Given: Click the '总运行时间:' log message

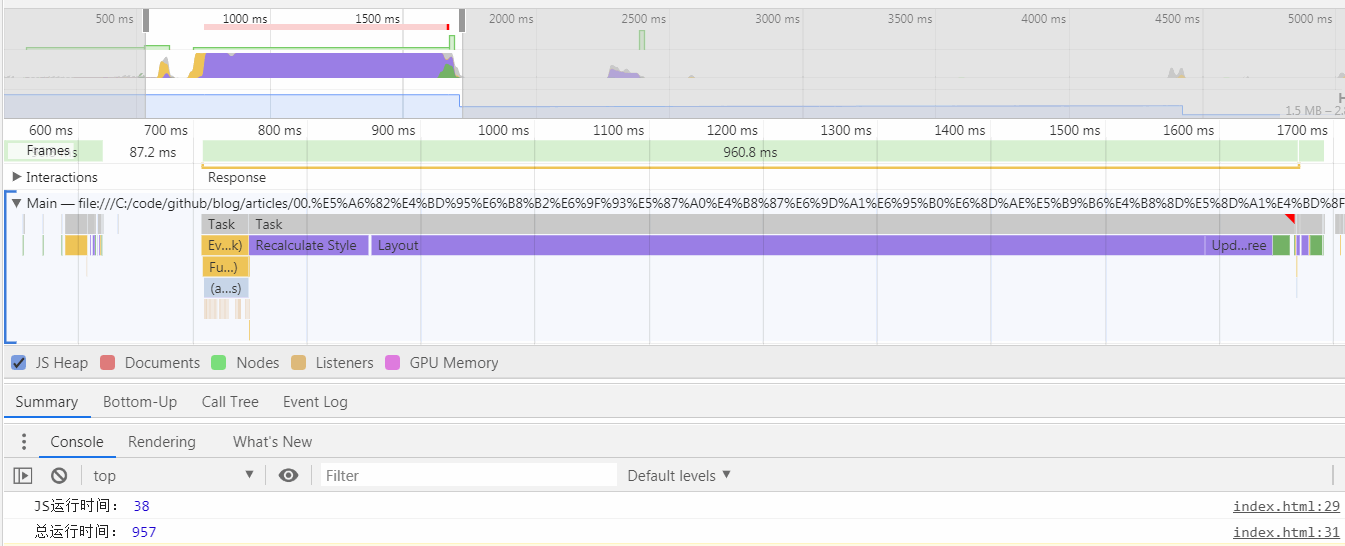Looking at the screenshot, I should [76, 532].
